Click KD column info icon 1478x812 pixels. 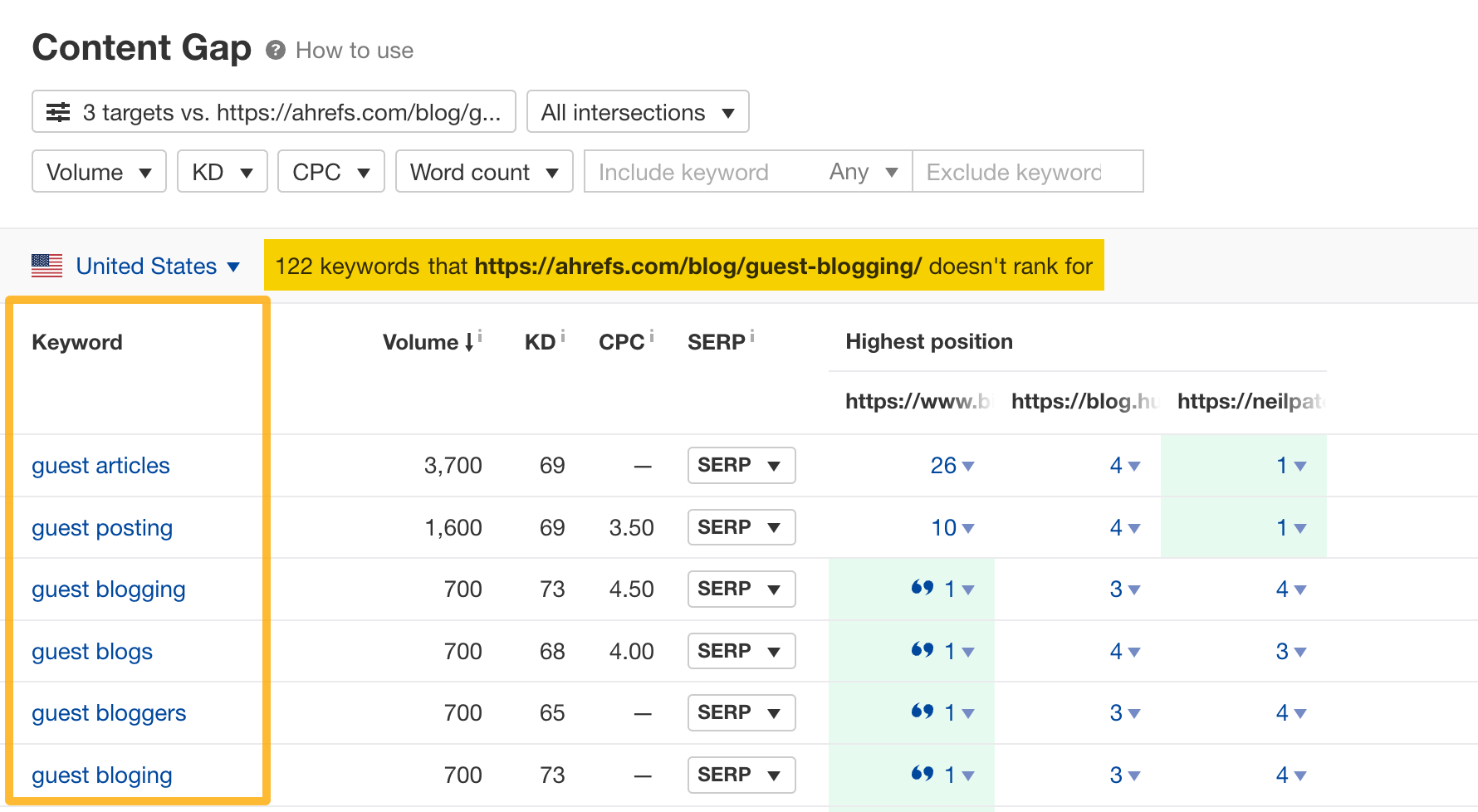click(562, 336)
